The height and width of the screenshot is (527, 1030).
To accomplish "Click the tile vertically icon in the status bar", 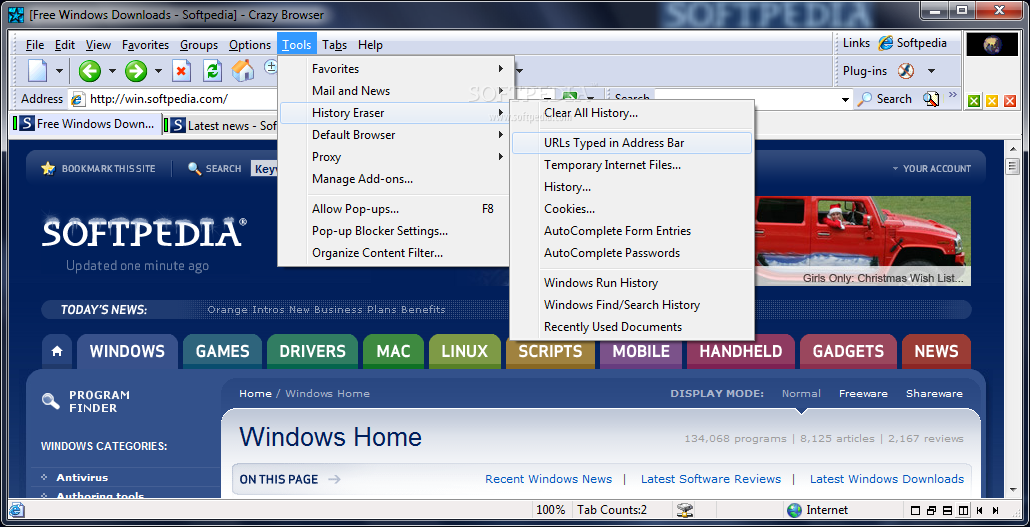I will (x=963, y=511).
